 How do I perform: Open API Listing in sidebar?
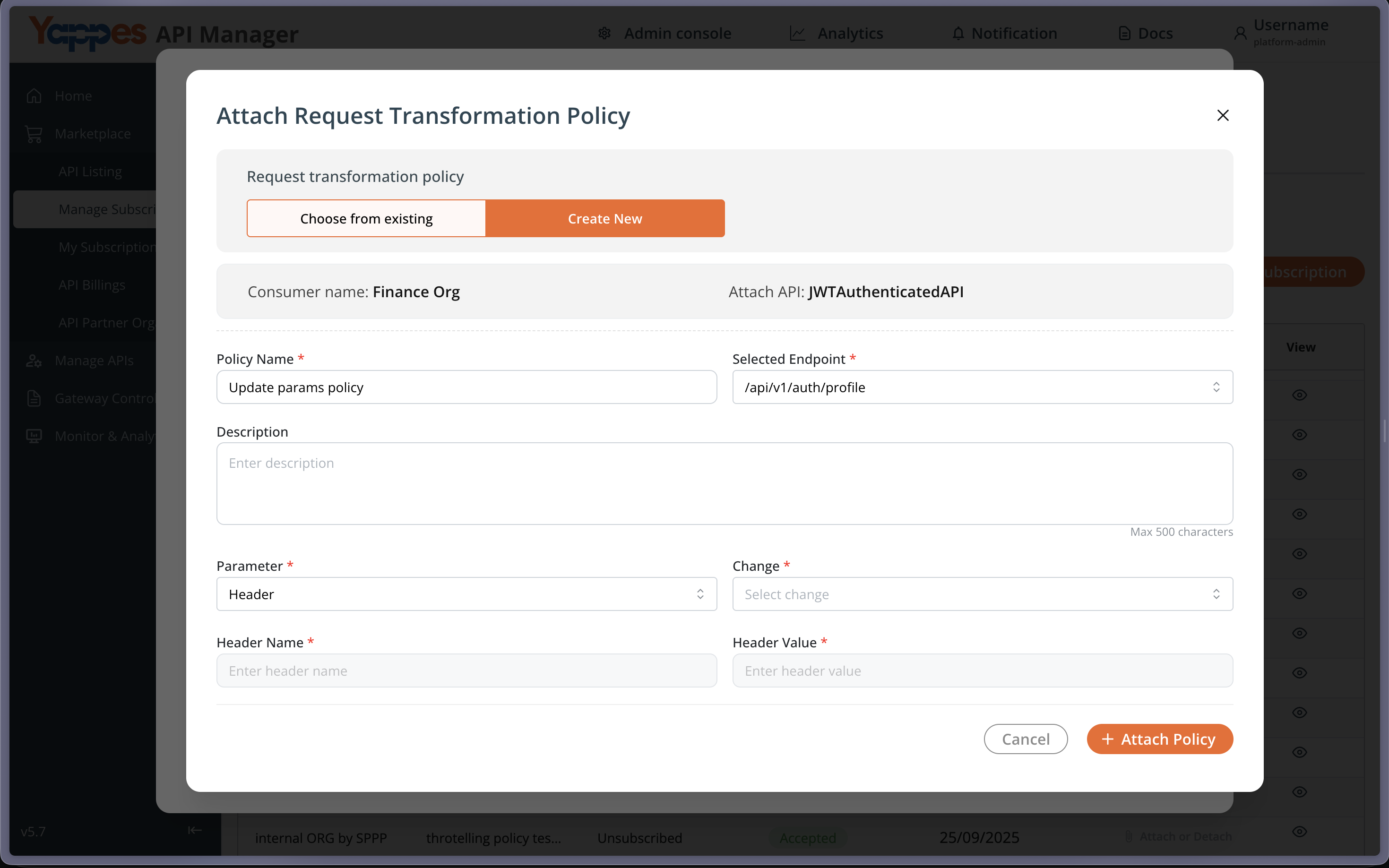tap(90, 172)
